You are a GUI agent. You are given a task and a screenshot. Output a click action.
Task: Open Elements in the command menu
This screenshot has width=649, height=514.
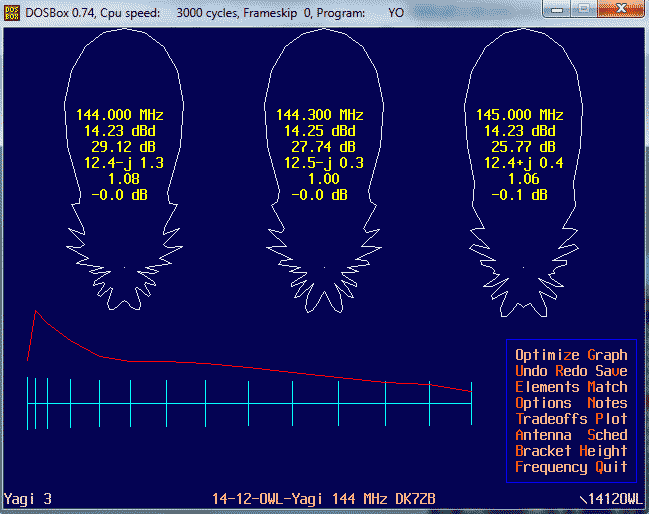547,387
